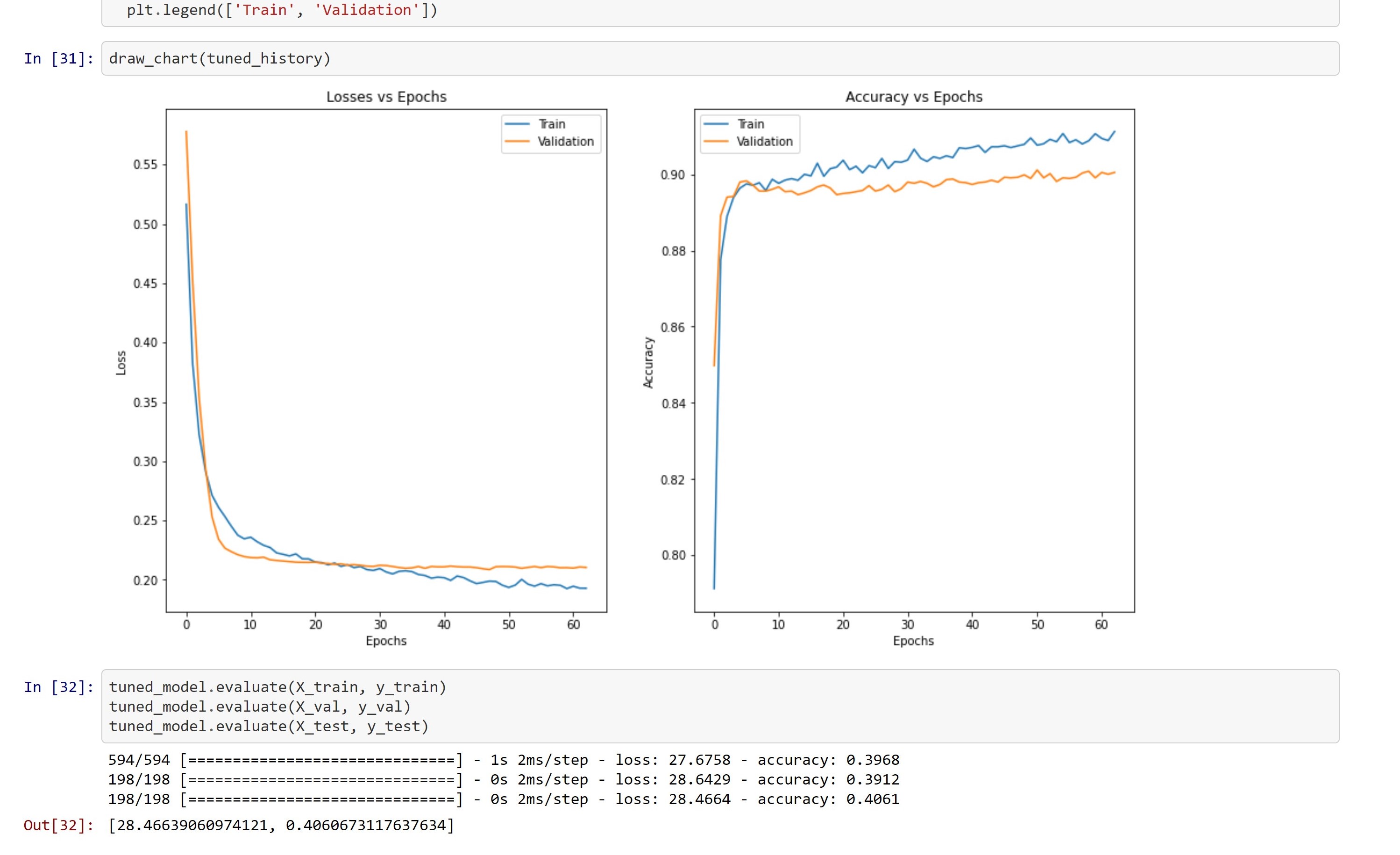The image size is (1400, 855).
Task: Click Train label in accuracy chart legend
Action: point(750,124)
